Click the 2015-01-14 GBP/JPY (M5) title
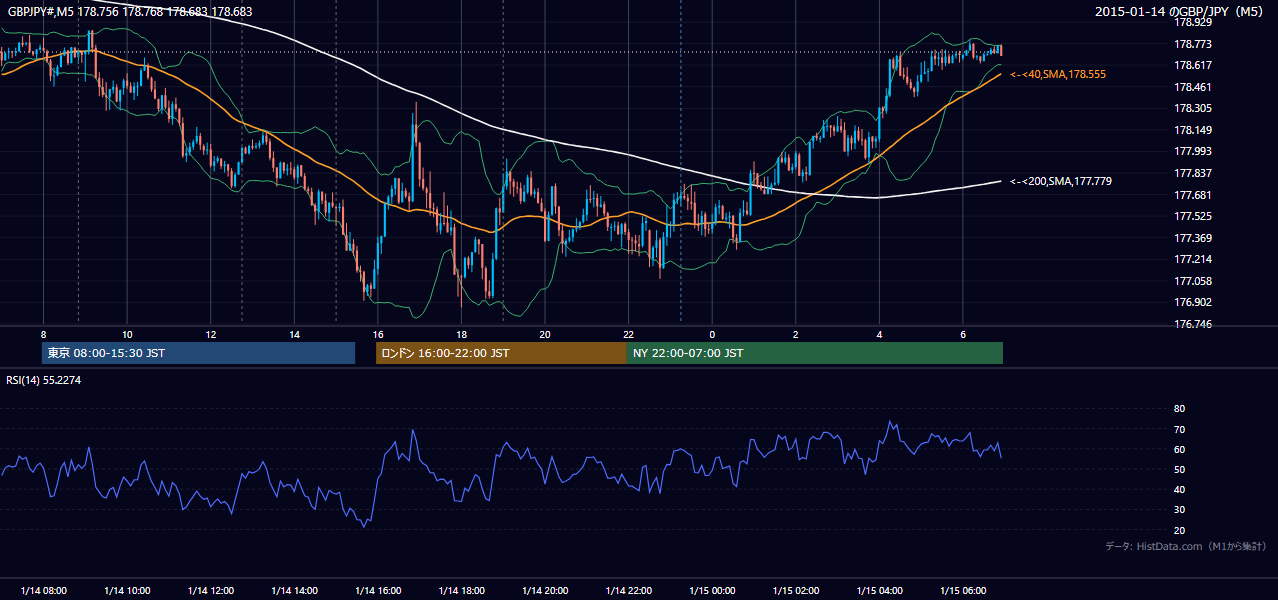 click(x=1181, y=12)
